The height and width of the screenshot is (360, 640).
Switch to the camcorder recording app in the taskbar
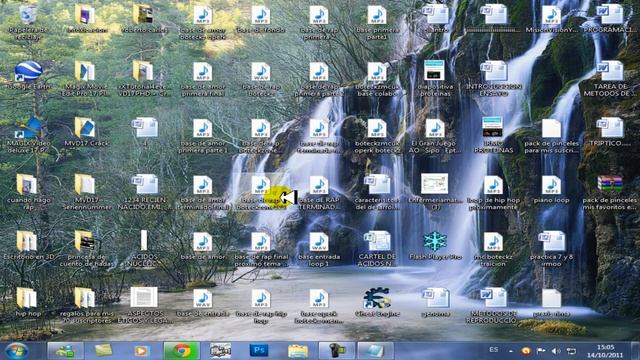coord(336,351)
